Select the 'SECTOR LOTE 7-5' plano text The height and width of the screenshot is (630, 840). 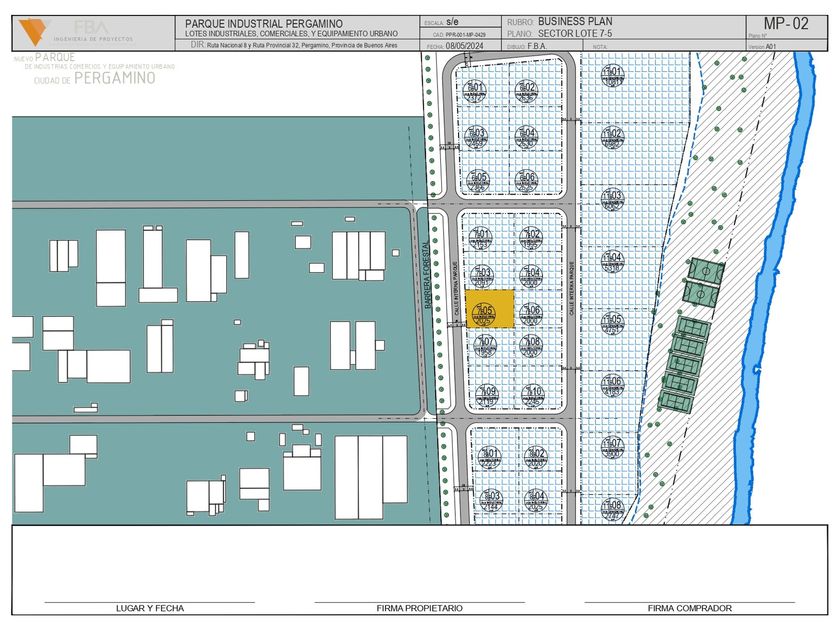575,33
